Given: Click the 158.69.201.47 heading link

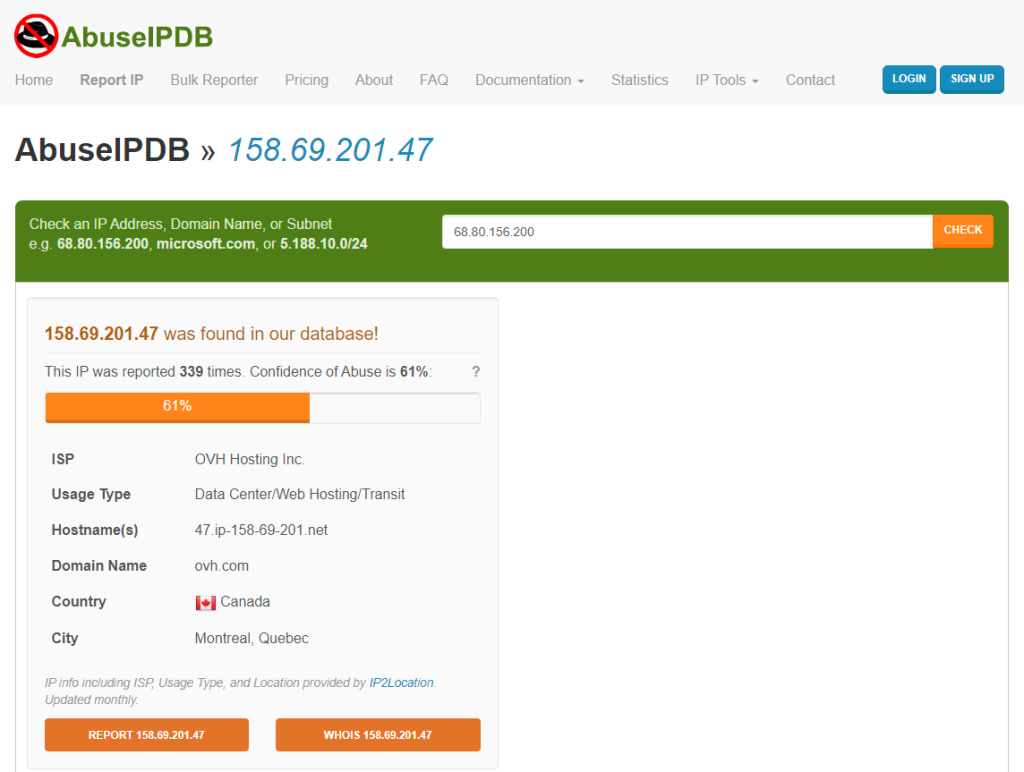Looking at the screenshot, I should 330,150.
